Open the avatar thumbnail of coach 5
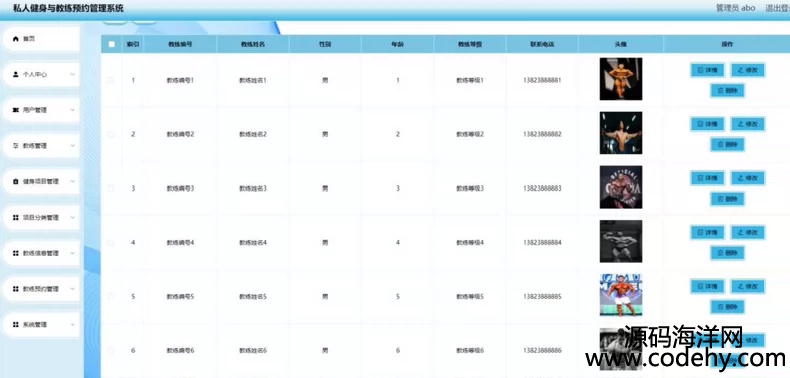The height and width of the screenshot is (378, 790). (x=621, y=295)
